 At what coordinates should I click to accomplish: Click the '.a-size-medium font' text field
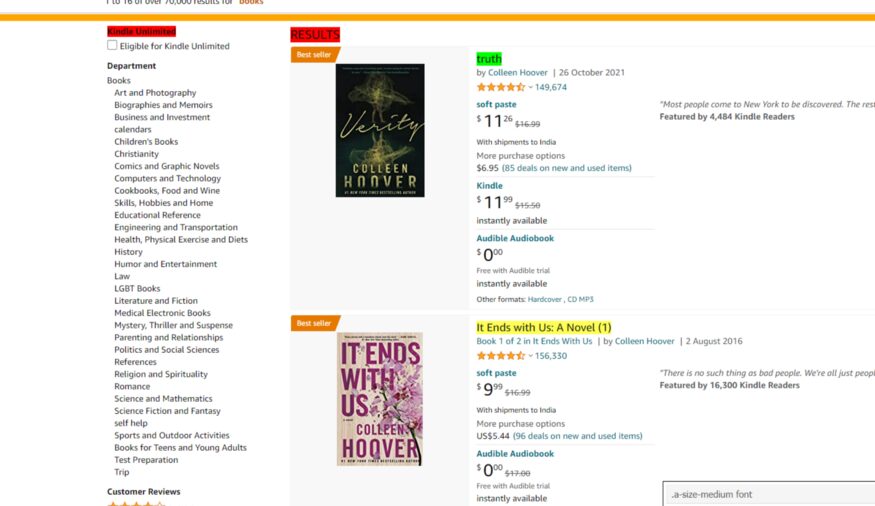[768, 494]
